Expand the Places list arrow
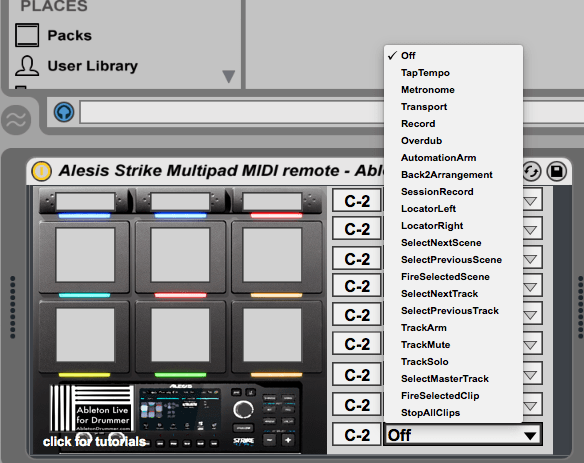584x463 pixels. click(228, 76)
